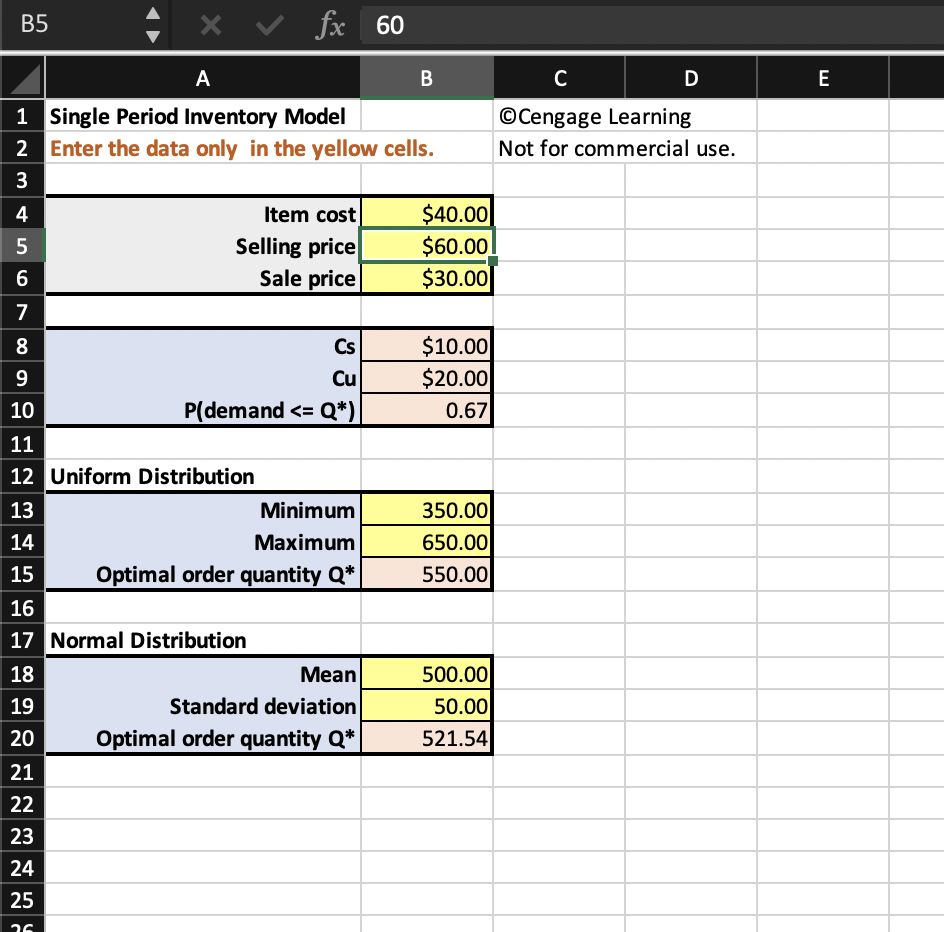Screen dimensions: 944x932
Task: Click the Item cost label cell
Action: (x=203, y=214)
